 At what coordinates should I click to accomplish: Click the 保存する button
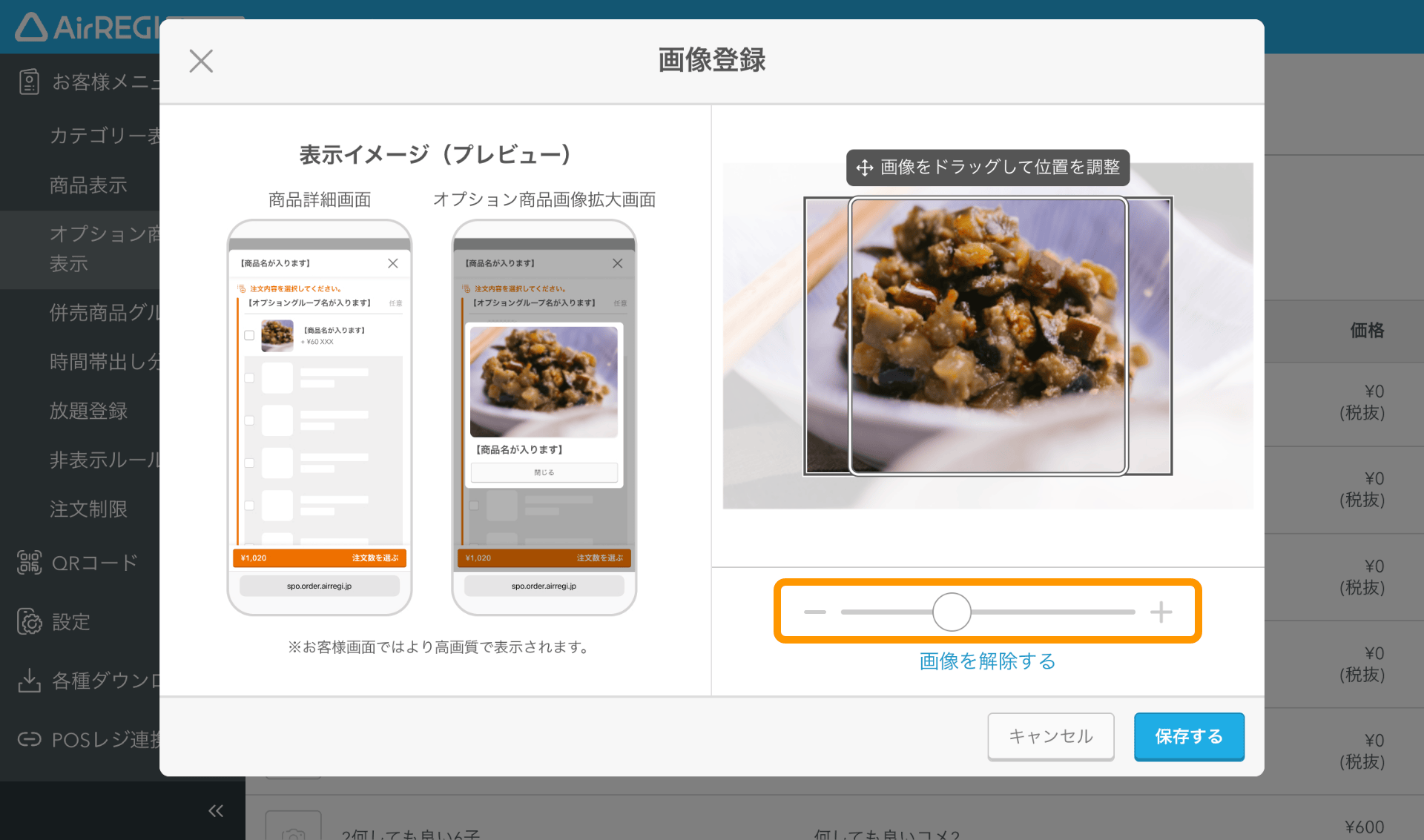click(x=1189, y=736)
